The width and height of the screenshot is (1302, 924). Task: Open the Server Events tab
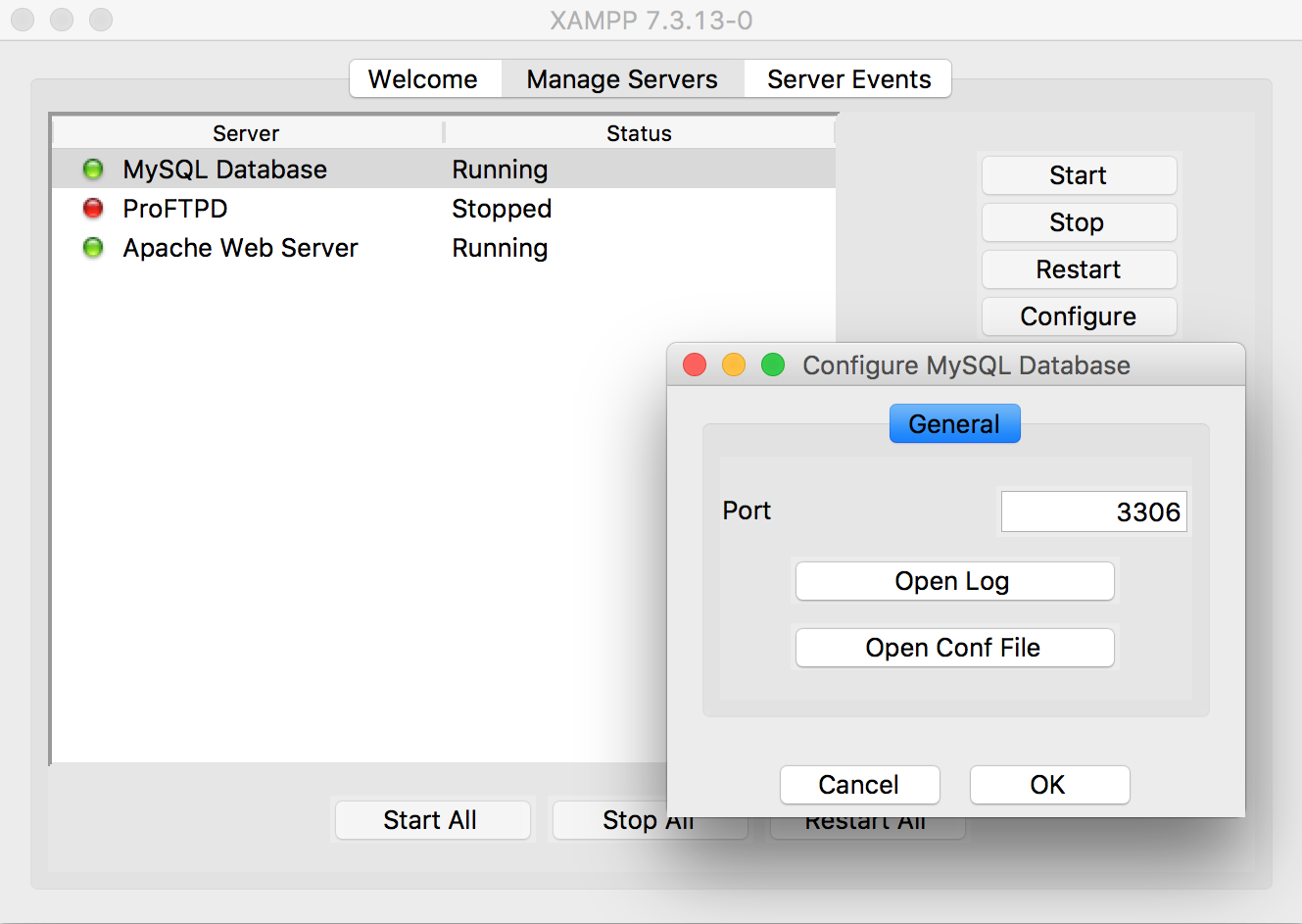[x=848, y=79]
